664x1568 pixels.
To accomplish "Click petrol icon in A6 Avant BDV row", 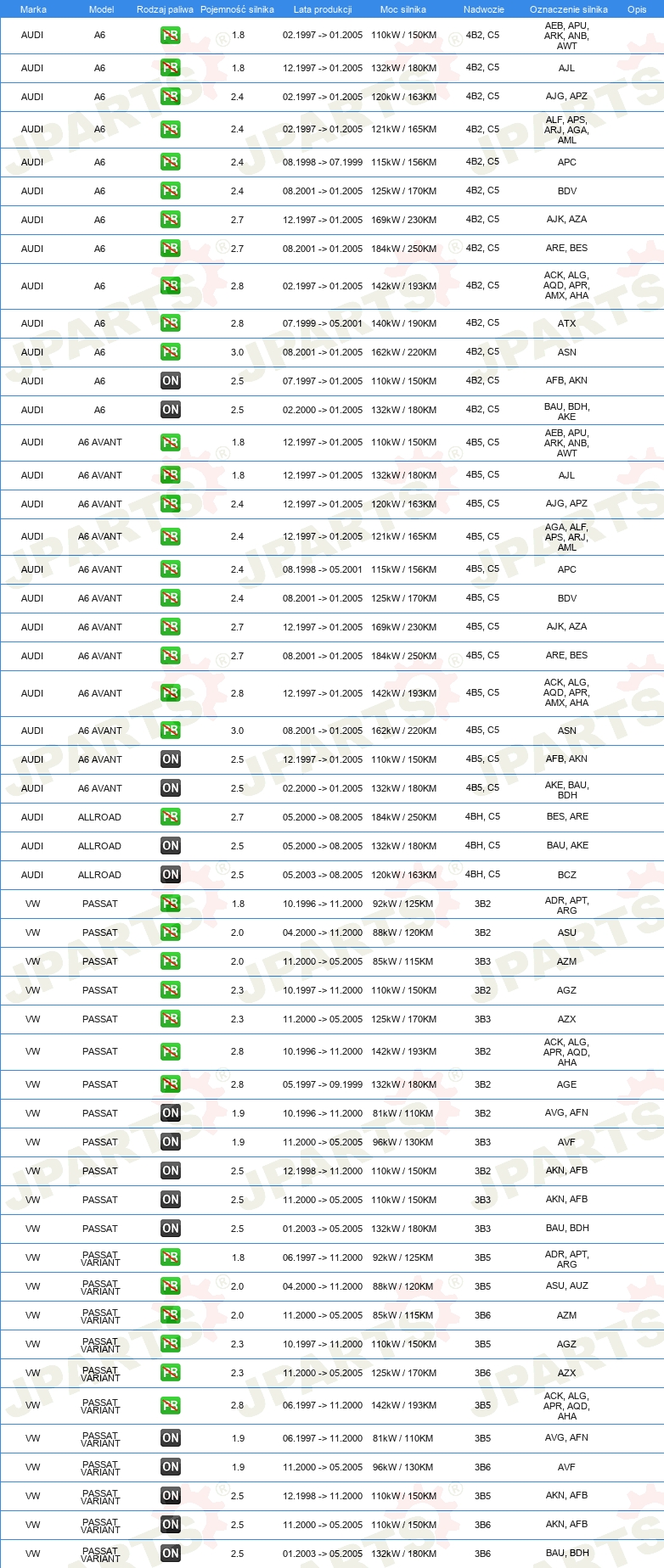I will (x=171, y=598).
